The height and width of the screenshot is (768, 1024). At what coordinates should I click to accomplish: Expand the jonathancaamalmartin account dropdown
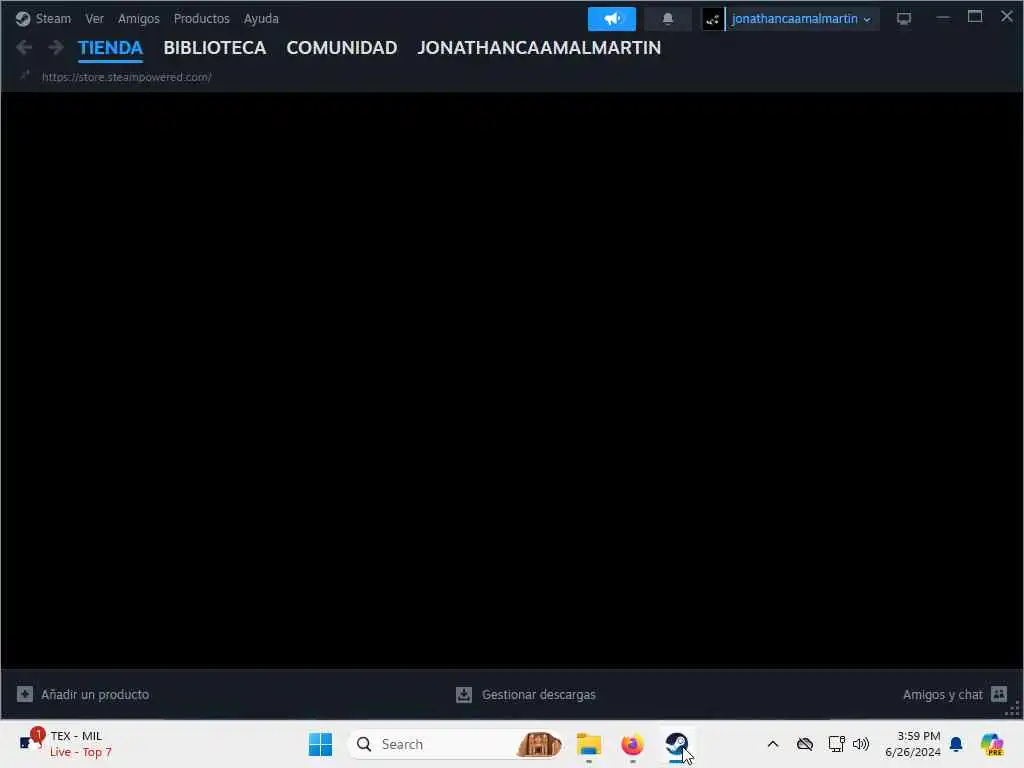pos(801,19)
